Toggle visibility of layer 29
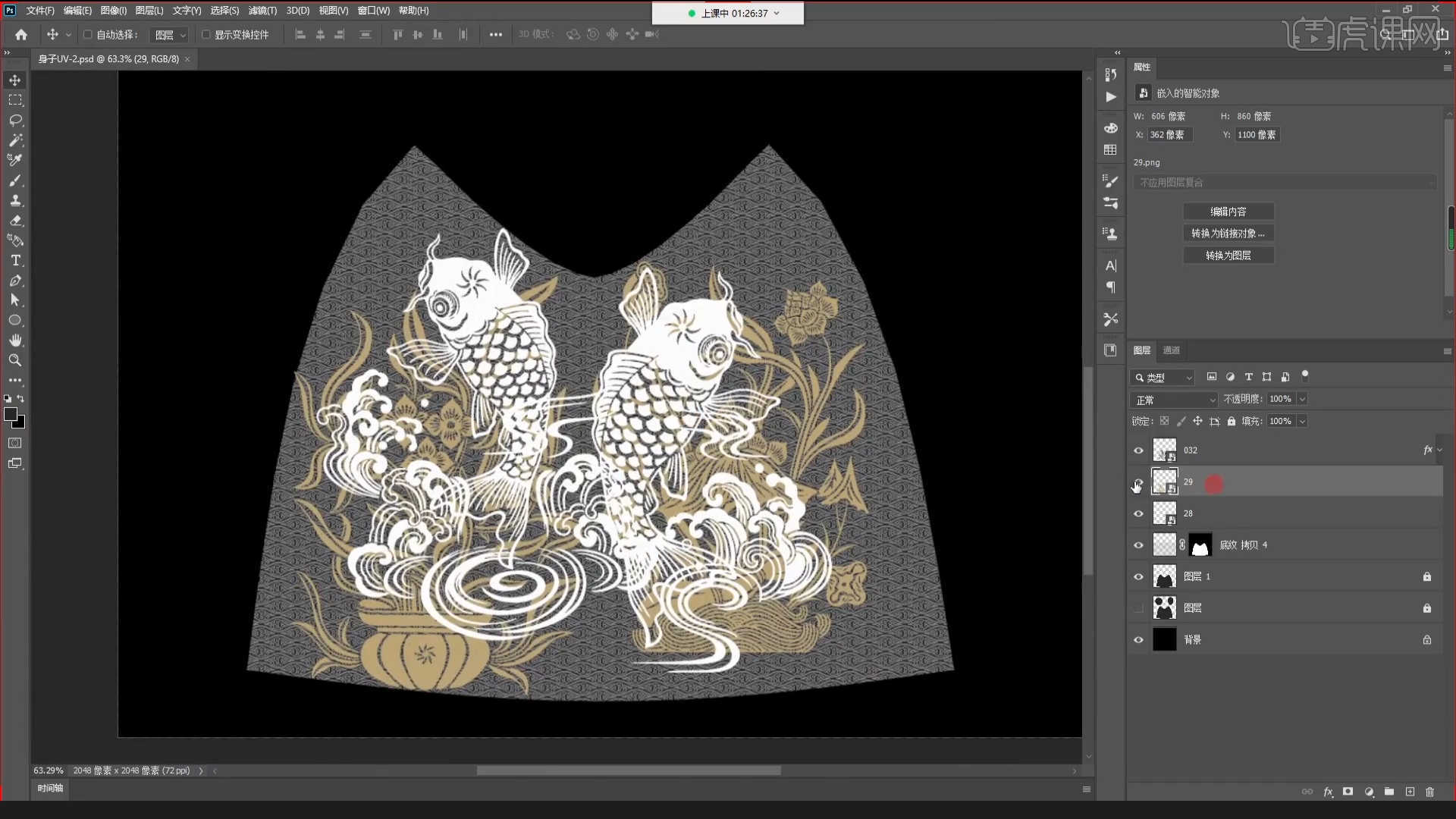Screen dimensions: 1456x819 pyautogui.click(x=1138, y=482)
